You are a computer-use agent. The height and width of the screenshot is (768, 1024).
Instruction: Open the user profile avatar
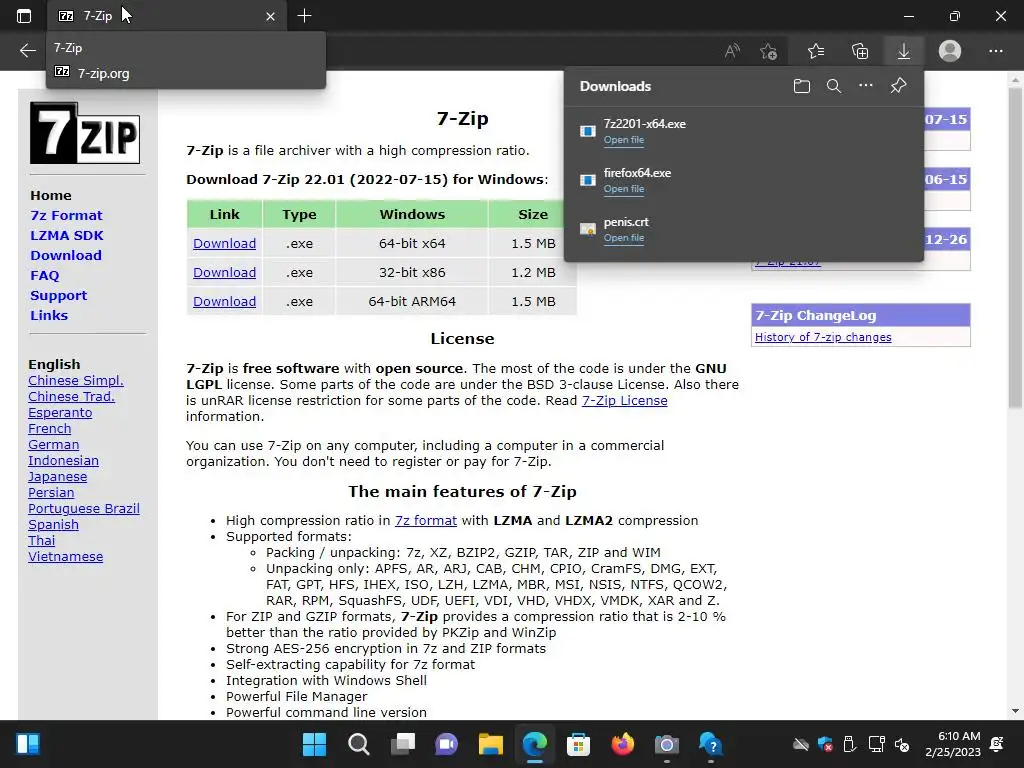(950, 51)
